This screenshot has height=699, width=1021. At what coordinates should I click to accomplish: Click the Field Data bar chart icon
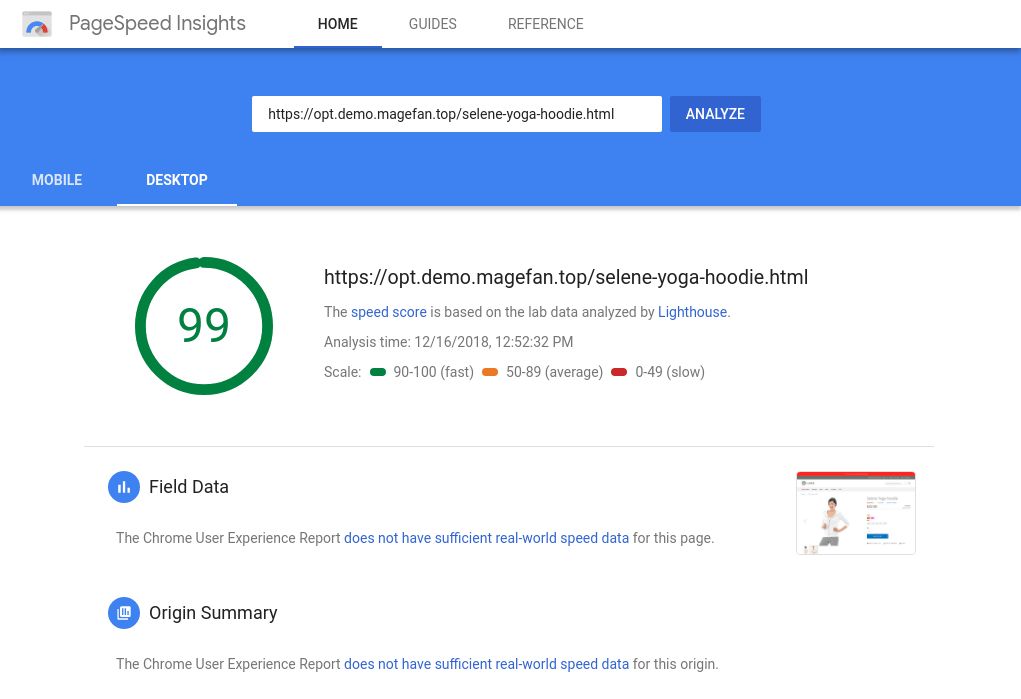click(124, 487)
